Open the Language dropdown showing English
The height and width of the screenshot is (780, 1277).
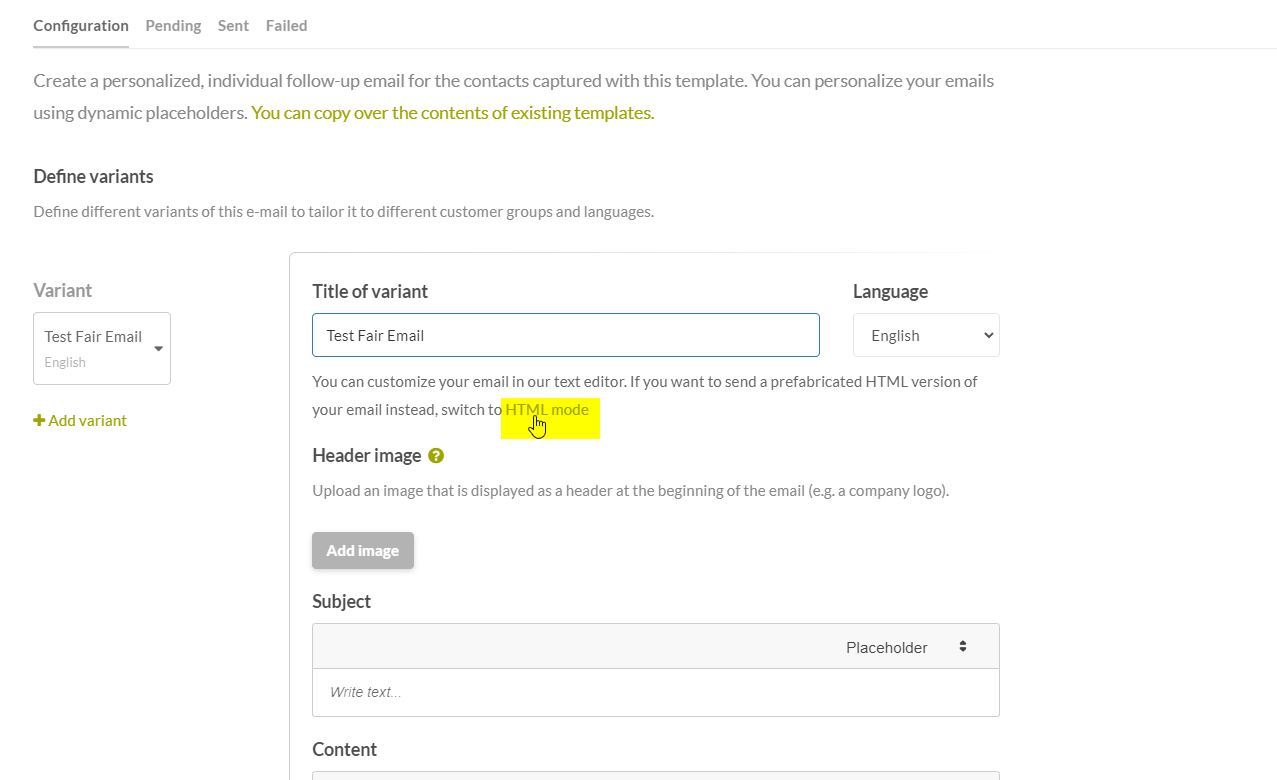(x=926, y=335)
